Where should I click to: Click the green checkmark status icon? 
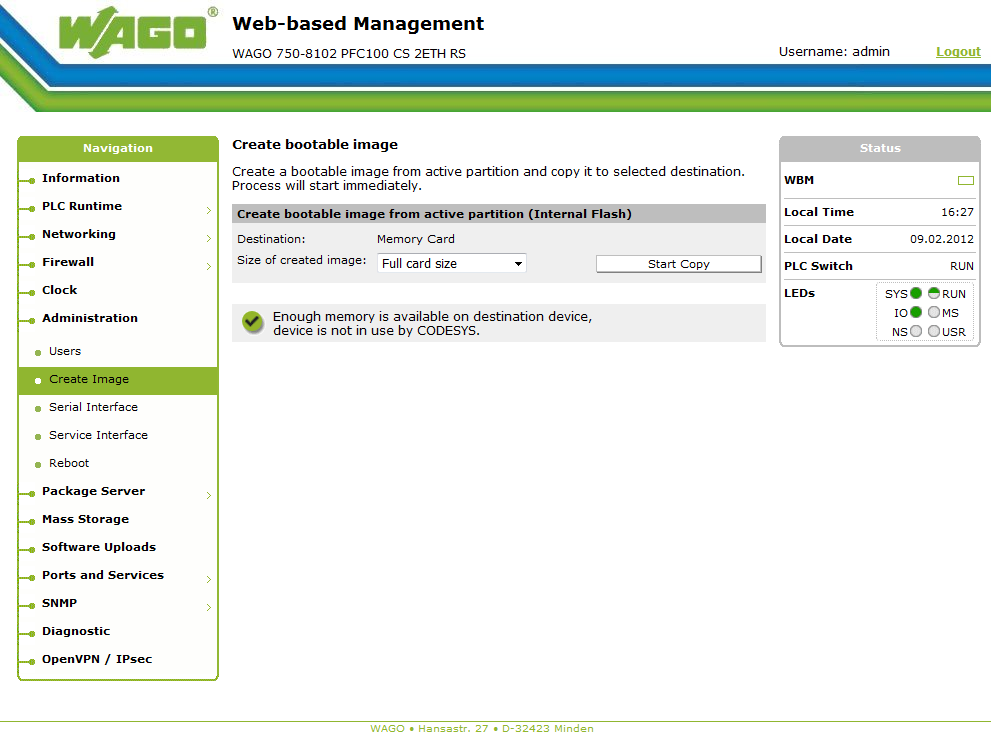click(x=252, y=322)
